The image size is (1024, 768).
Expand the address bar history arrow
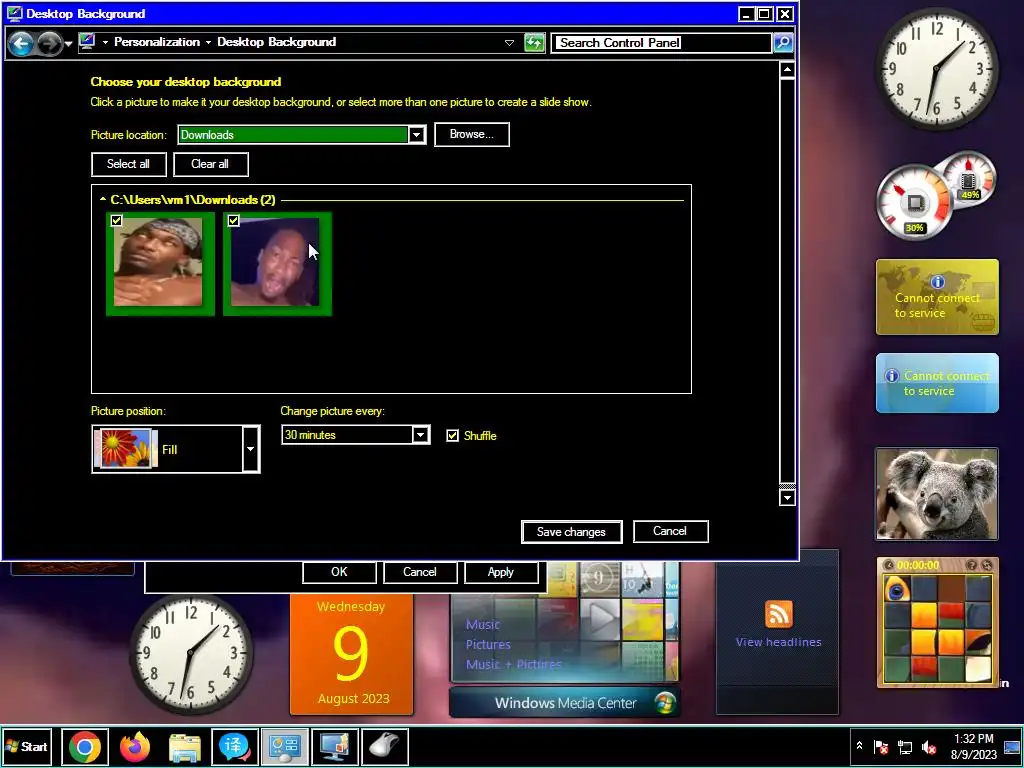click(509, 43)
